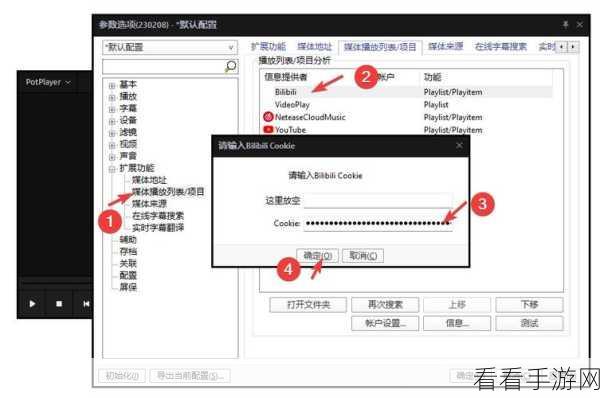Image resolution: width=600 pixels, height=398 pixels.
Task: Play video in PotPlayer window
Action: point(33,304)
